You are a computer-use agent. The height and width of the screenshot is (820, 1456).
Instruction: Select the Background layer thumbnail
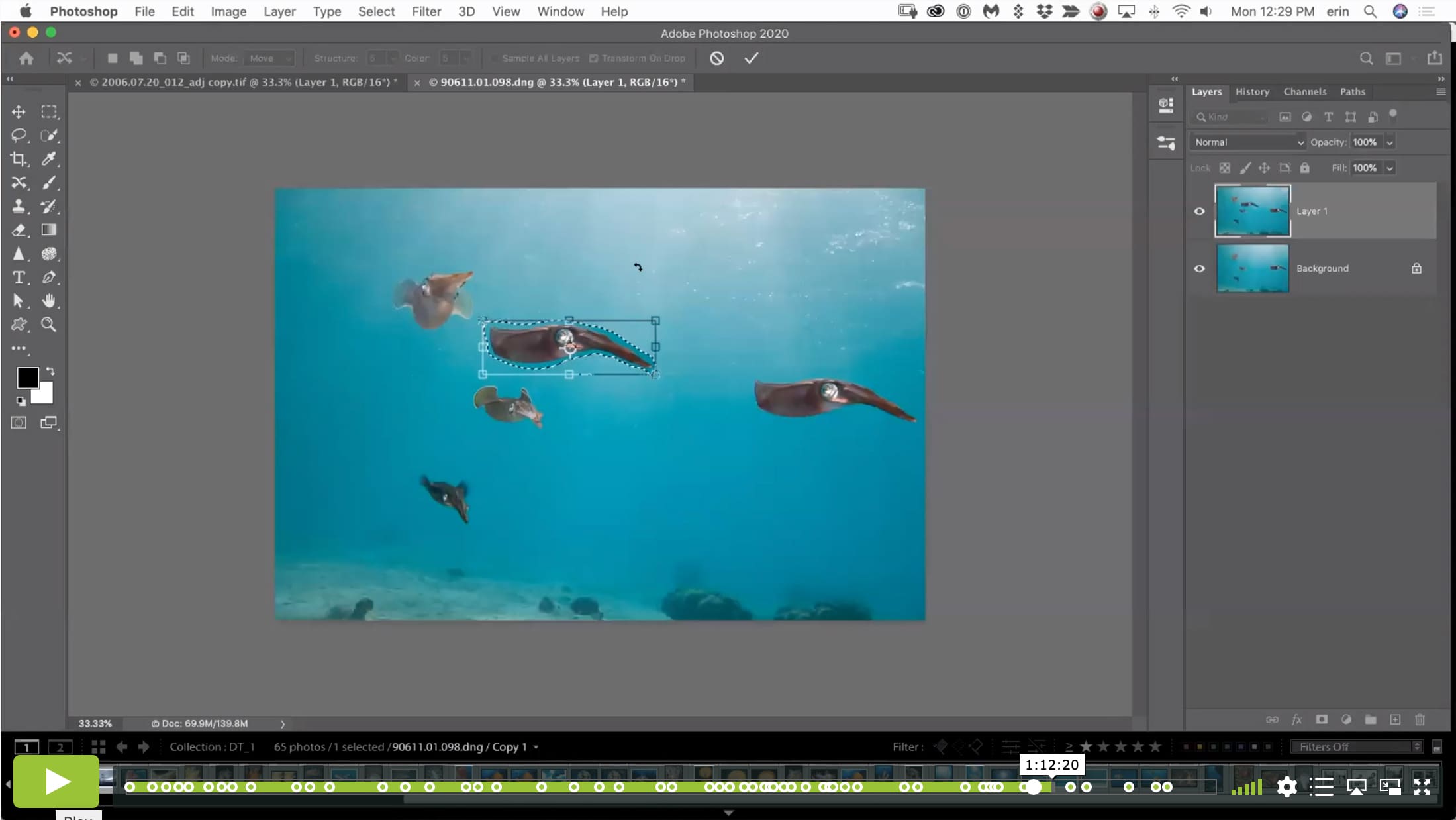pyautogui.click(x=1252, y=268)
